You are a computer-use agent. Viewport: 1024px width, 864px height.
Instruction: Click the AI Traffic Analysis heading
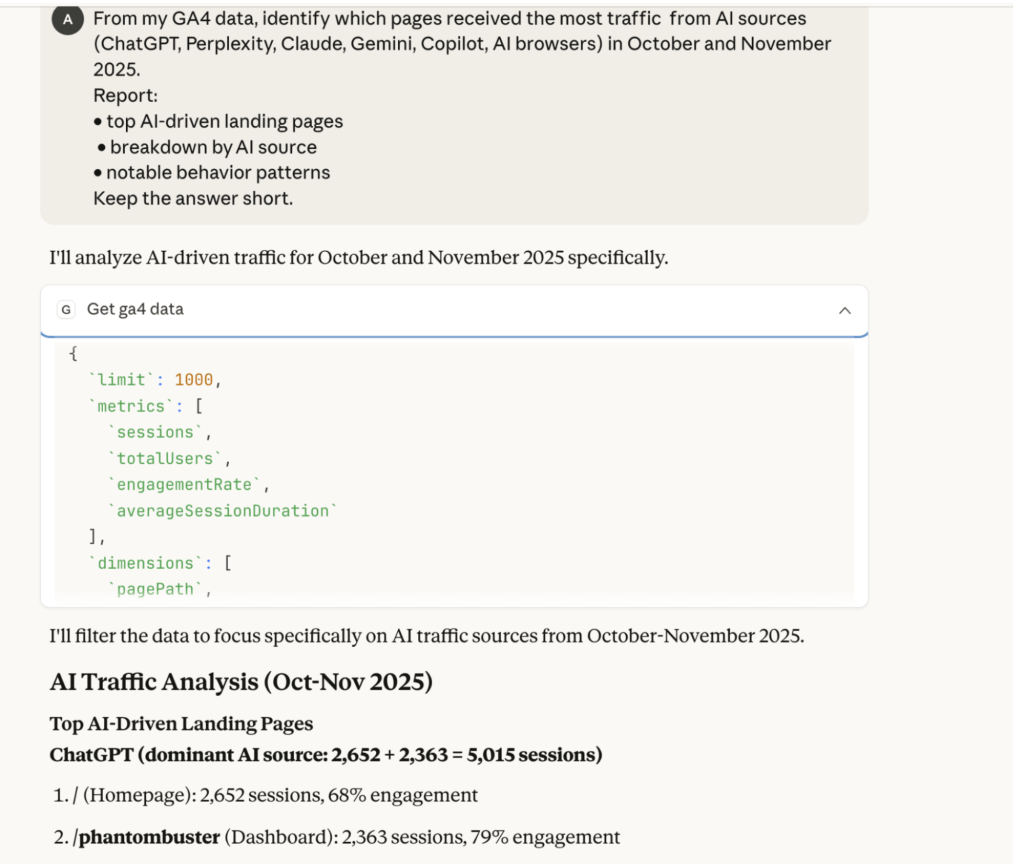[240, 681]
